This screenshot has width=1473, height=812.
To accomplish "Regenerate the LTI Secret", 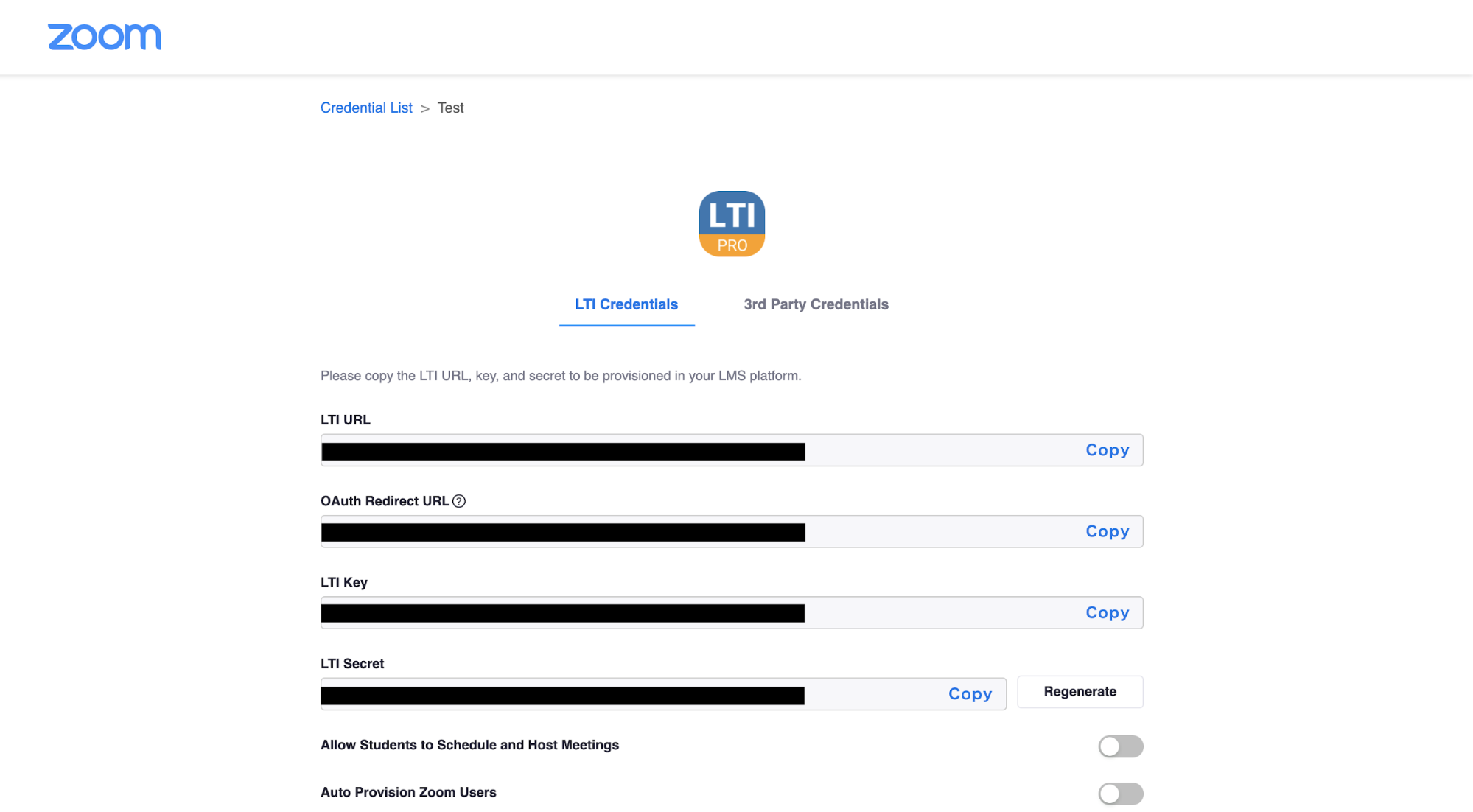I will point(1080,692).
